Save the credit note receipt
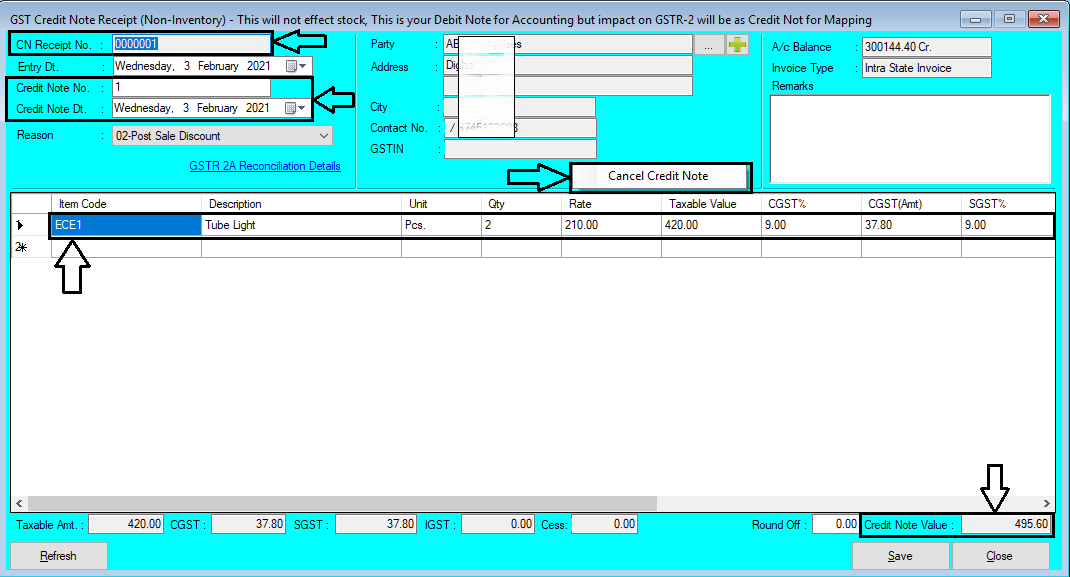 point(899,555)
